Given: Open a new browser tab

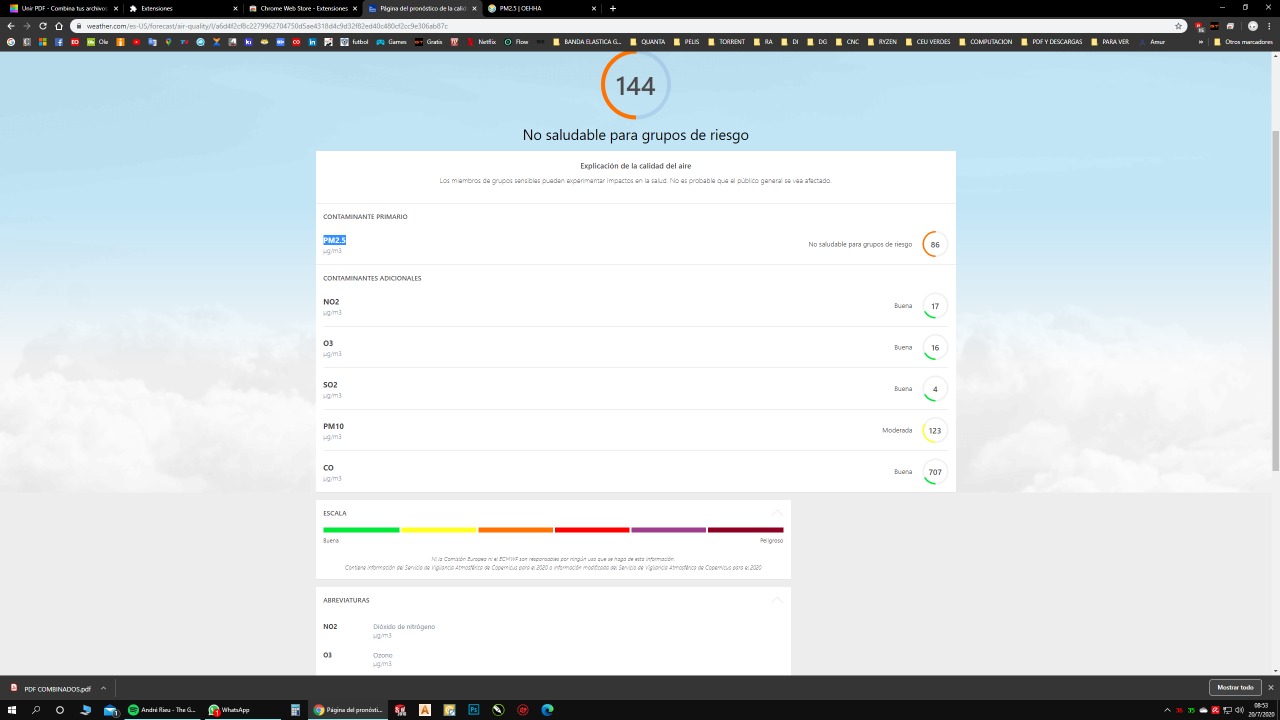Looking at the screenshot, I should (x=613, y=8).
